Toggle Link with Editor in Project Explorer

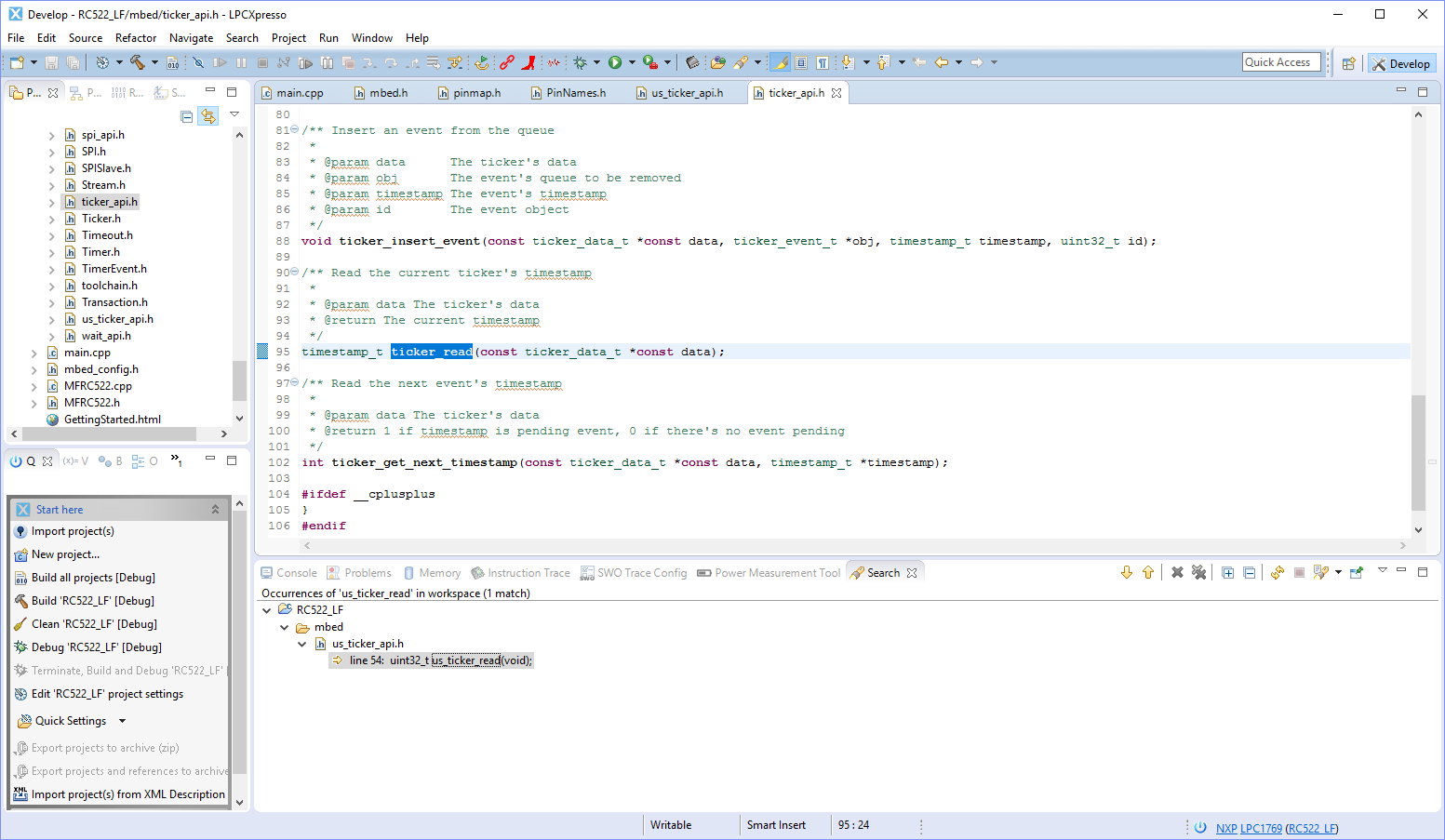coord(208,116)
